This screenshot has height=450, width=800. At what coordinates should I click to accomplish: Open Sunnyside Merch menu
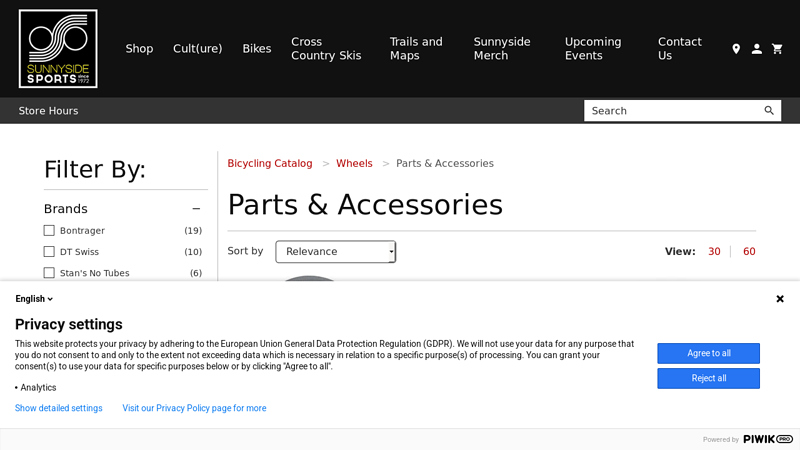coord(502,48)
